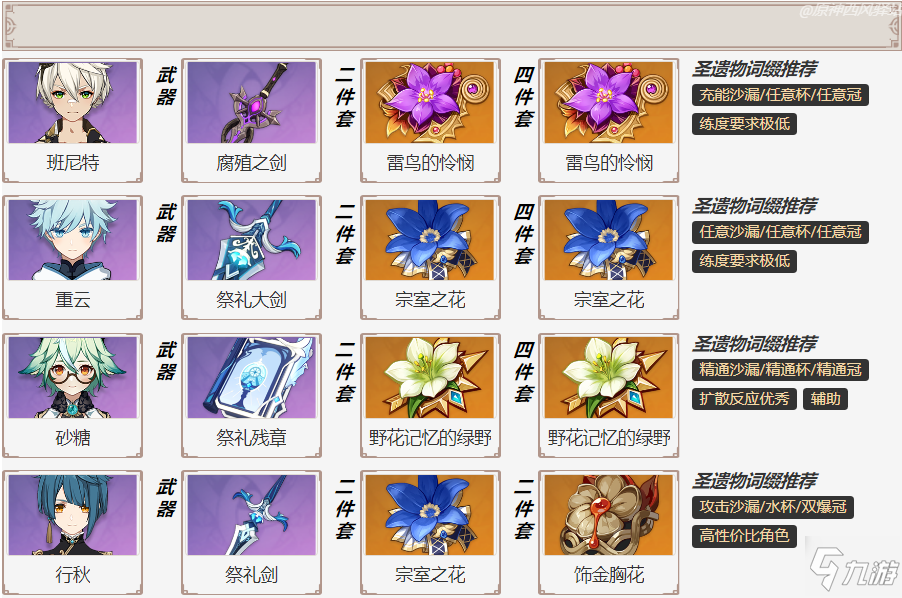Open the 祭礼大剑 weapon icon

(251, 240)
